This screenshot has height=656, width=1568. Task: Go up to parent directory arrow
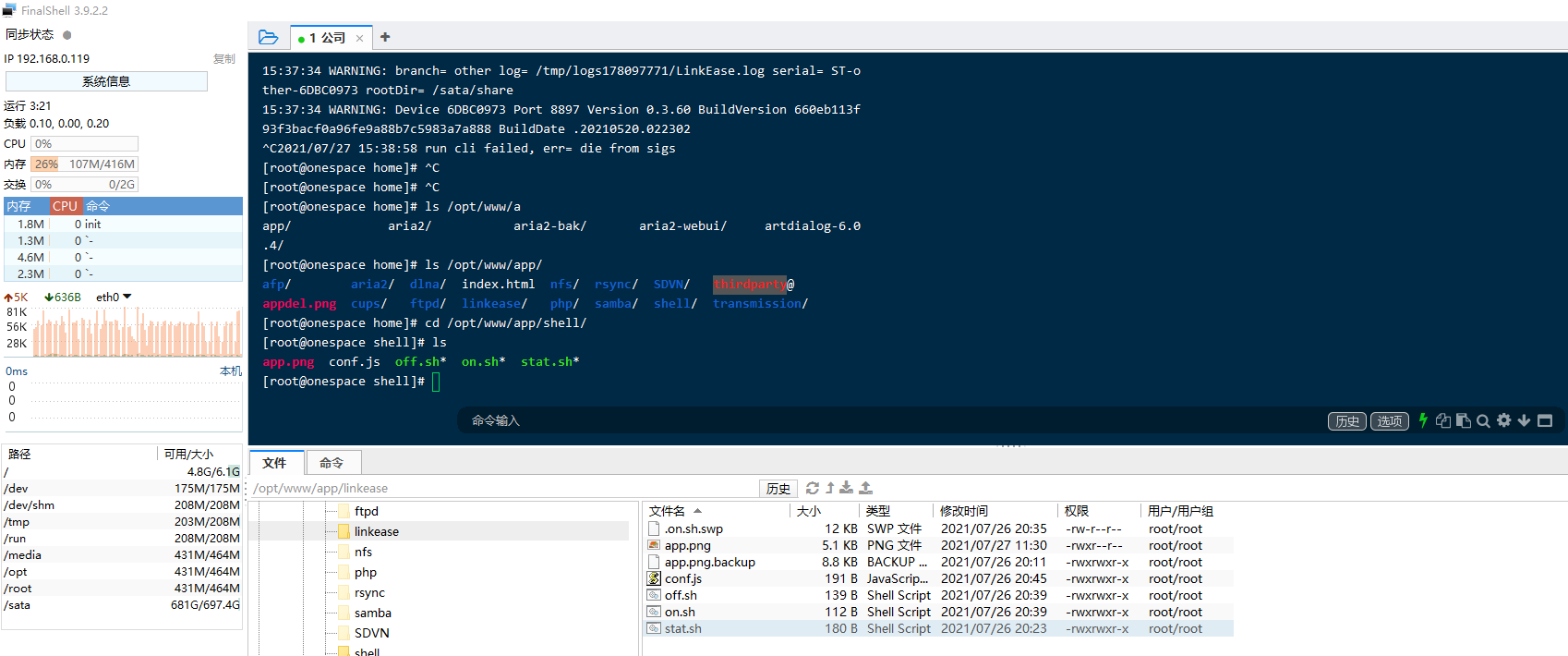[x=830, y=488]
